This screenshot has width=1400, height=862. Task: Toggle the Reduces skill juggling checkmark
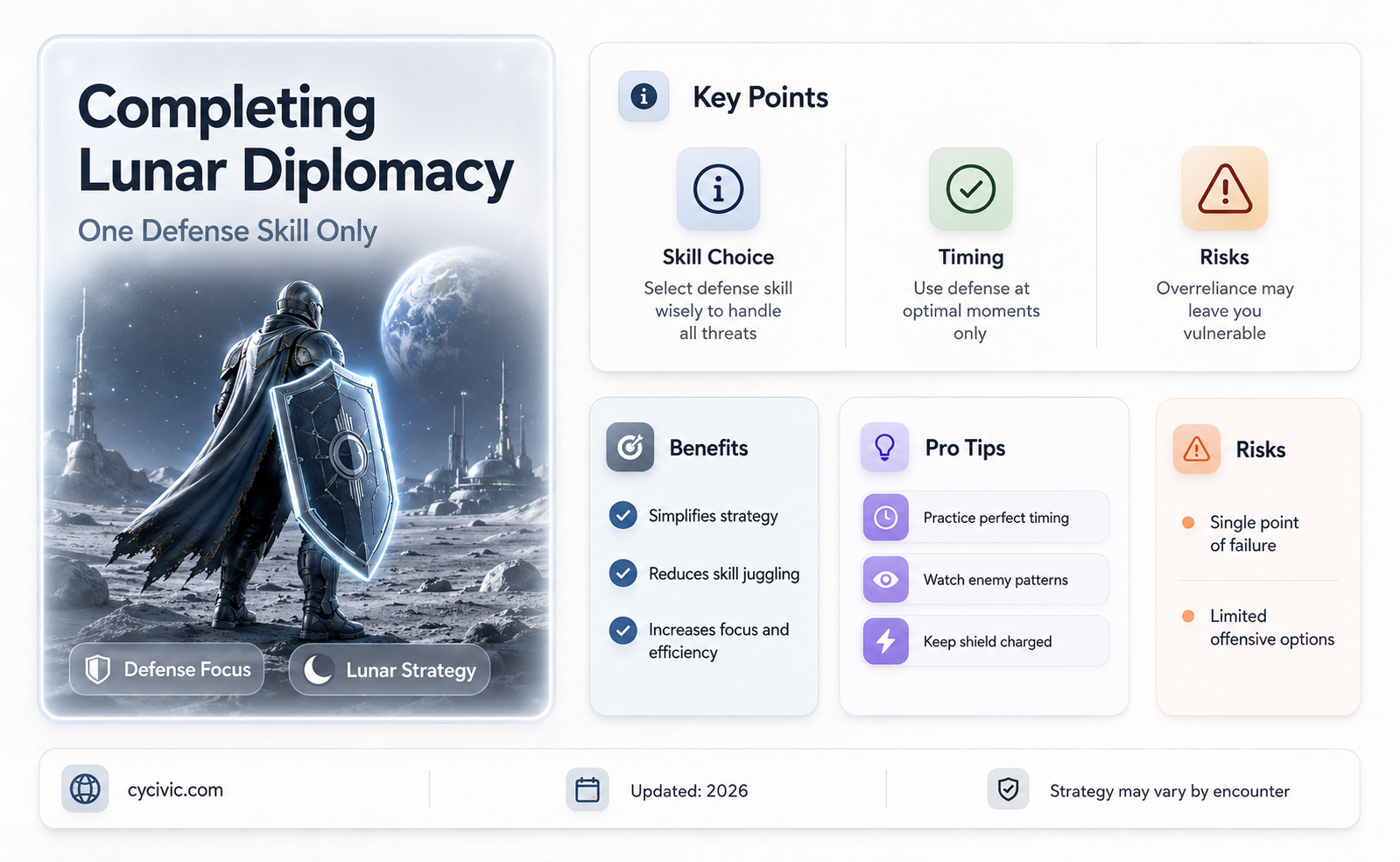tap(623, 573)
